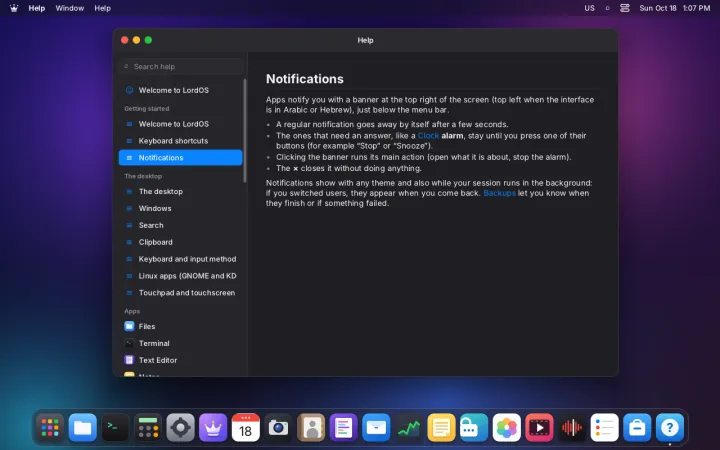Open the Text Editor app help entry

[180, 360]
